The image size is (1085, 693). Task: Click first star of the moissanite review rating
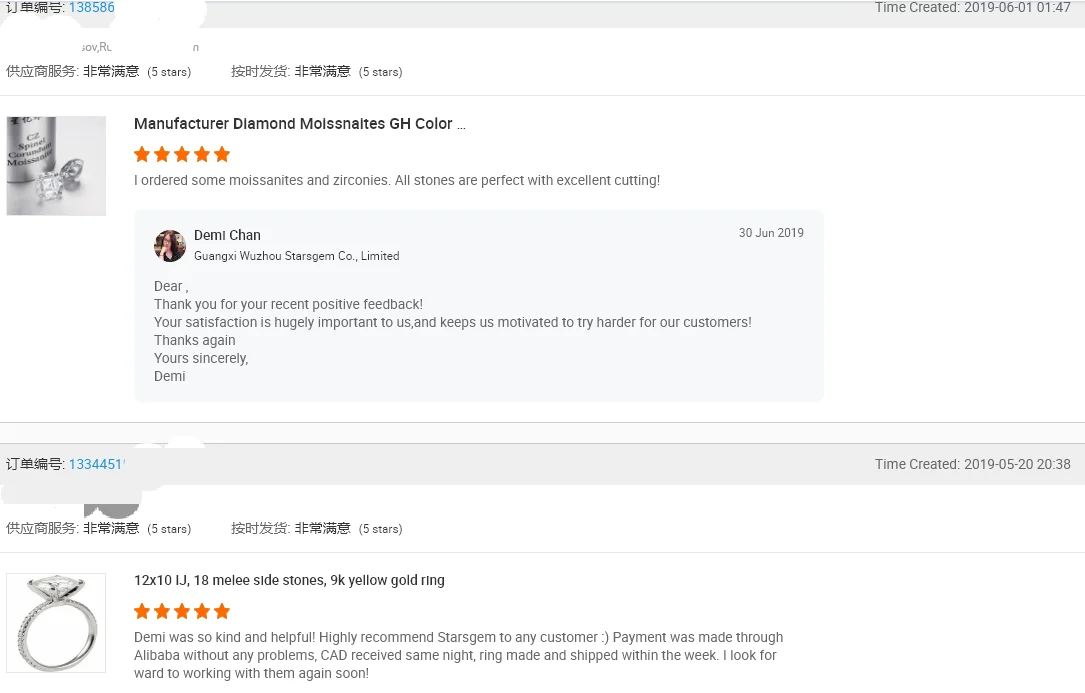[142, 154]
